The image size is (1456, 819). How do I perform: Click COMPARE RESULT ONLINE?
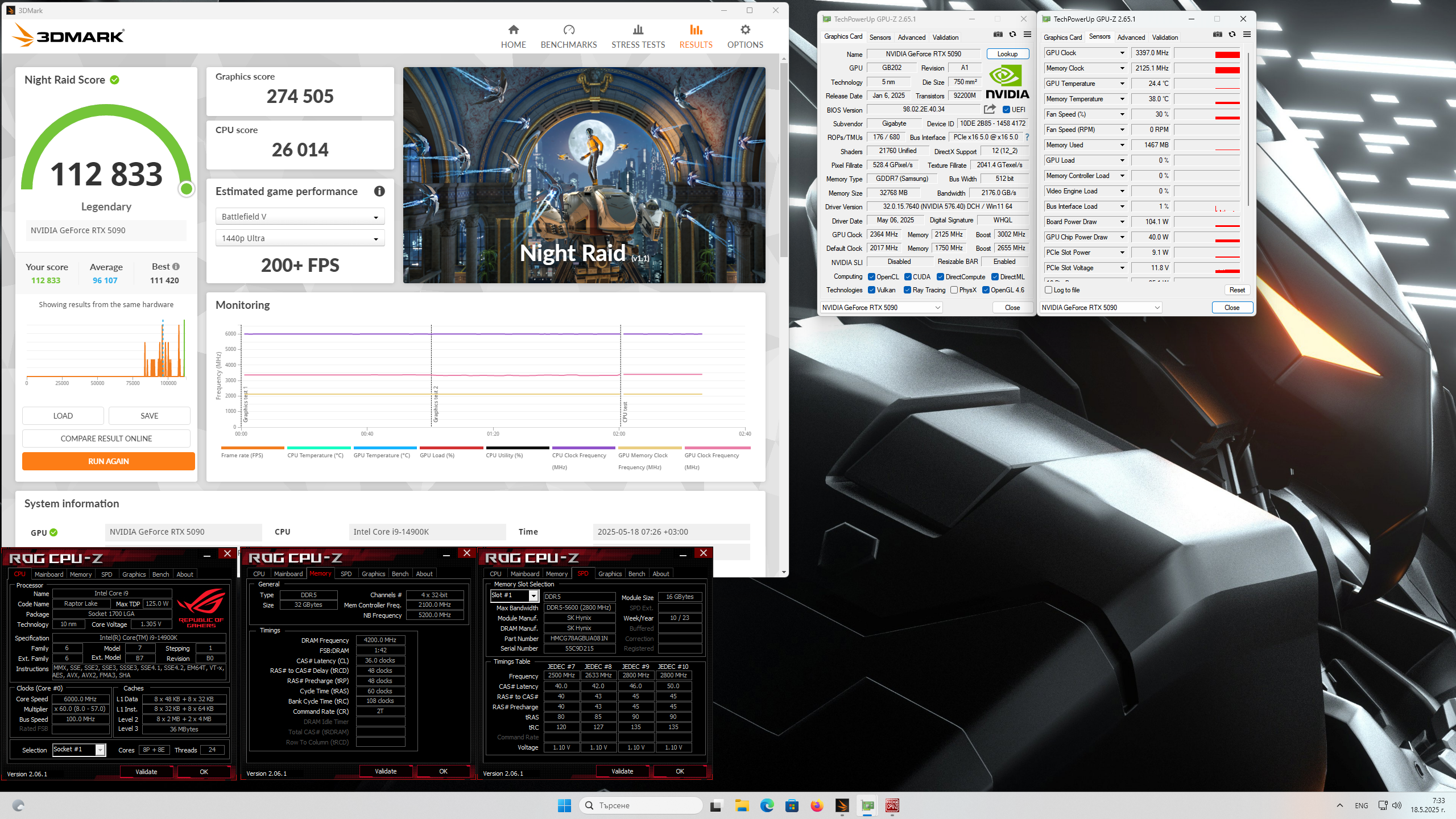(x=106, y=439)
